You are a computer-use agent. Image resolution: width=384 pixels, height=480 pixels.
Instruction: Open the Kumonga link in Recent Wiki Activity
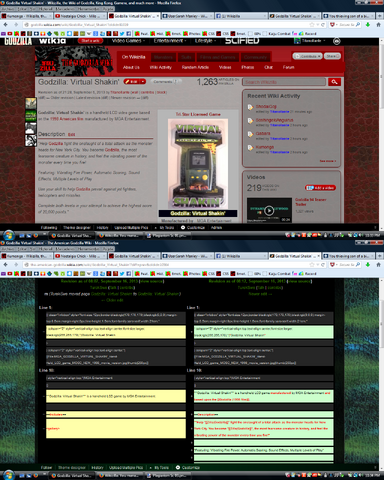click(265, 147)
